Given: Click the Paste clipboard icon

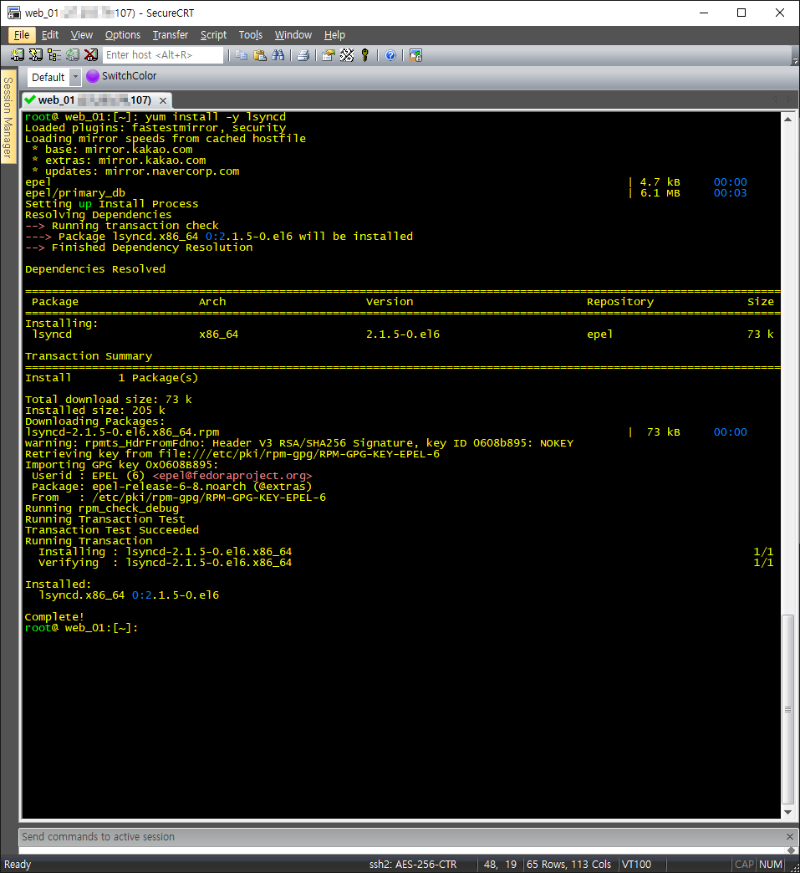Looking at the screenshot, I should 260,55.
